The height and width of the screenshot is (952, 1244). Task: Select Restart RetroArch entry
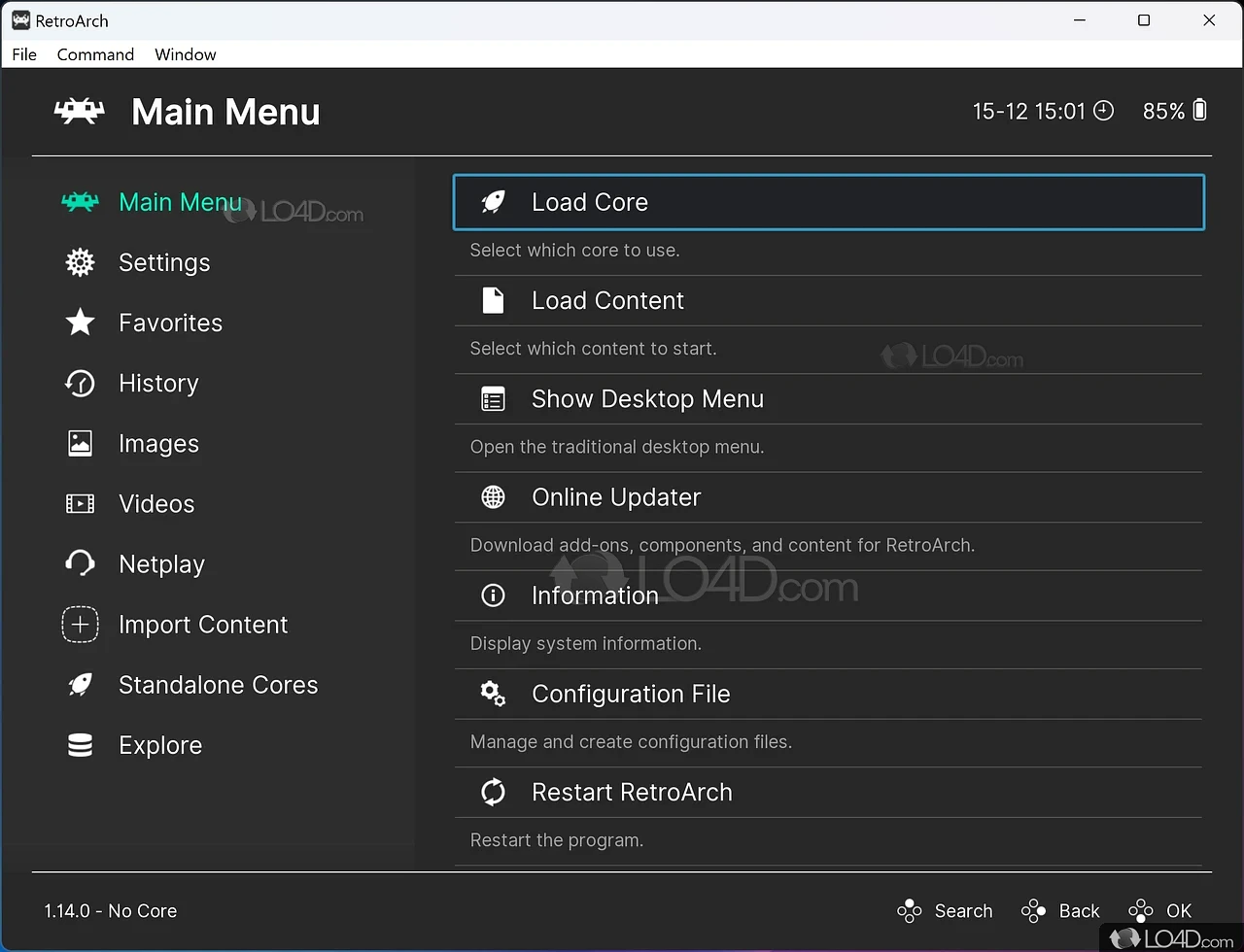click(x=829, y=792)
